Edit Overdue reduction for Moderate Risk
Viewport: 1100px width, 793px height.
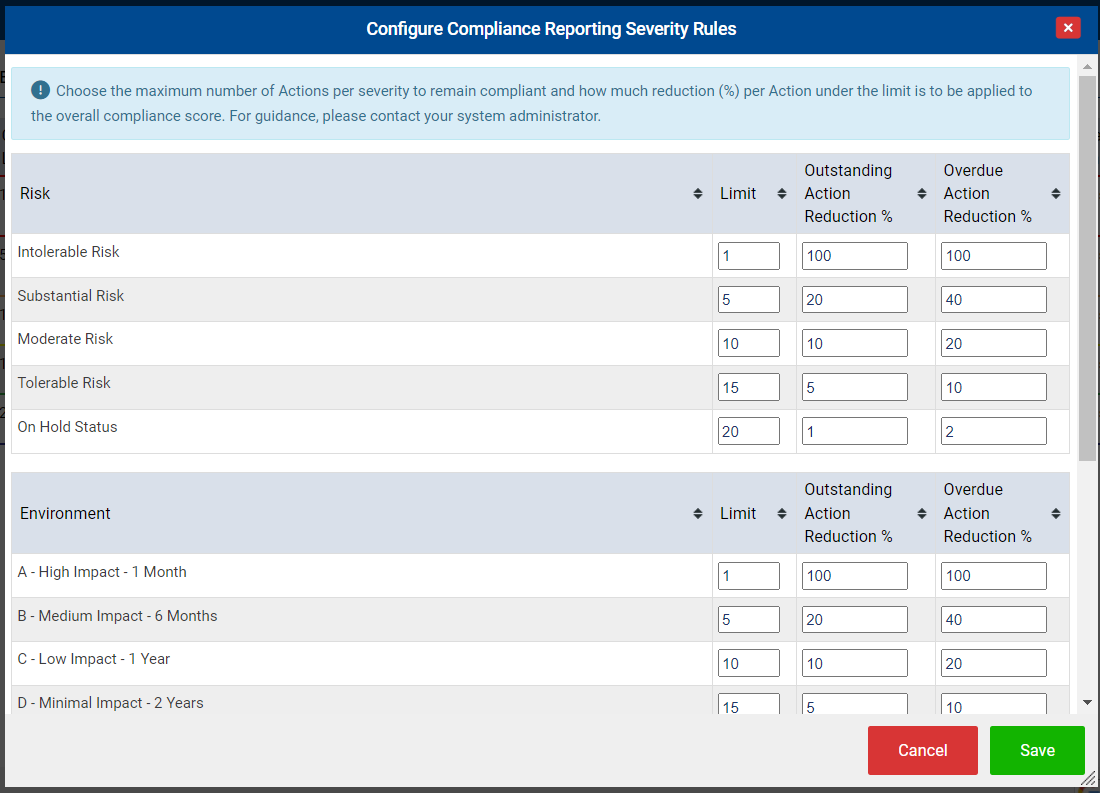[993, 344]
